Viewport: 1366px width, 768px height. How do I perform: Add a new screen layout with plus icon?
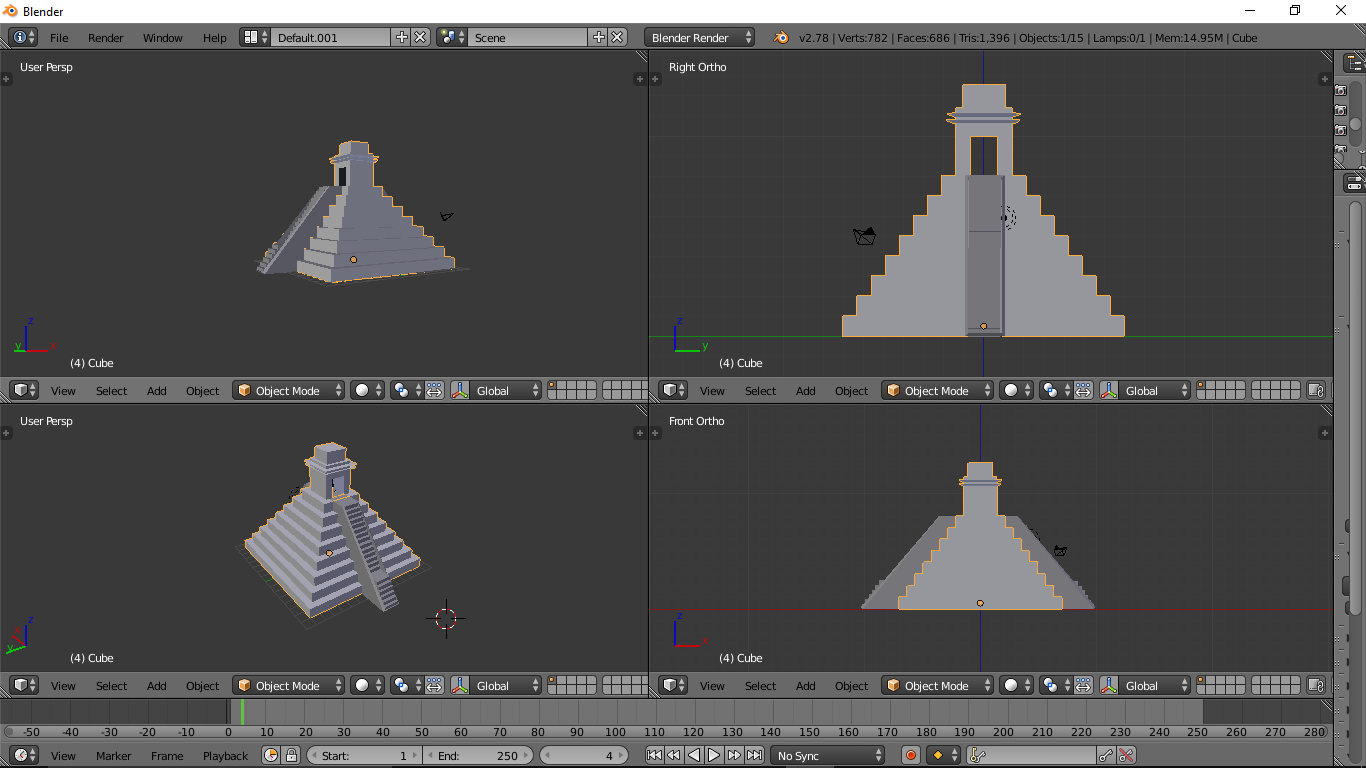tap(402, 38)
